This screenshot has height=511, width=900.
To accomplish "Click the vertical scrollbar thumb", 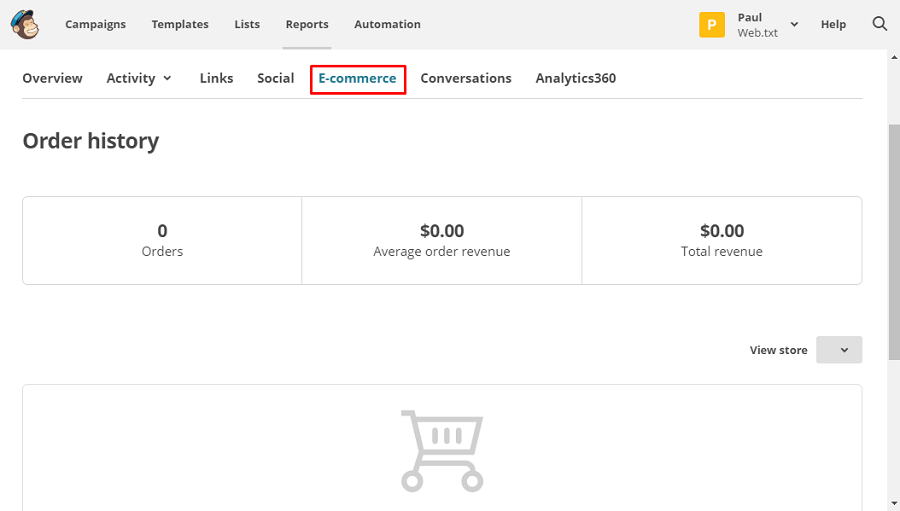I will [x=894, y=242].
